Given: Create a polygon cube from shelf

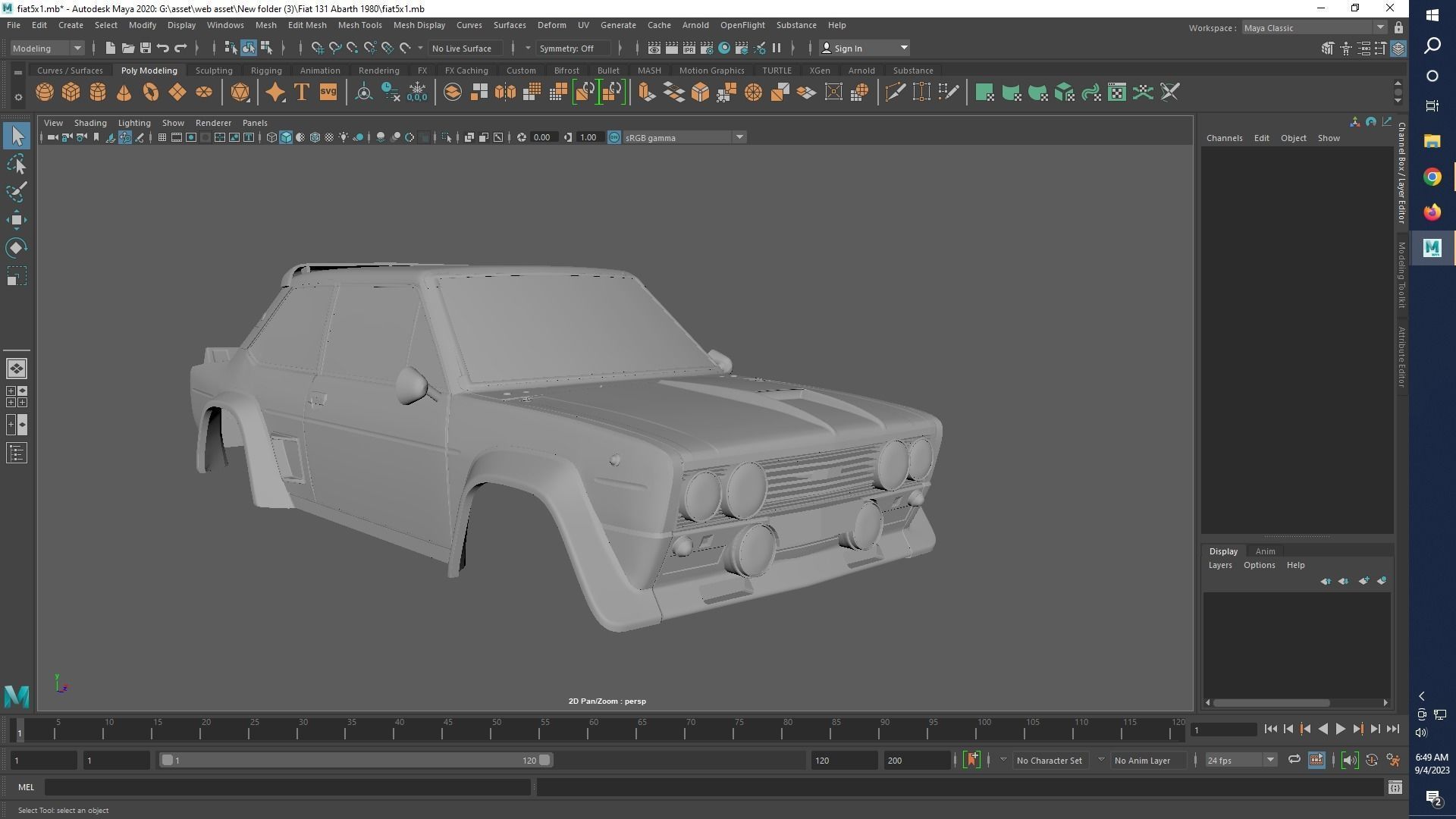Looking at the screenshot, I should tap(71, 93).
